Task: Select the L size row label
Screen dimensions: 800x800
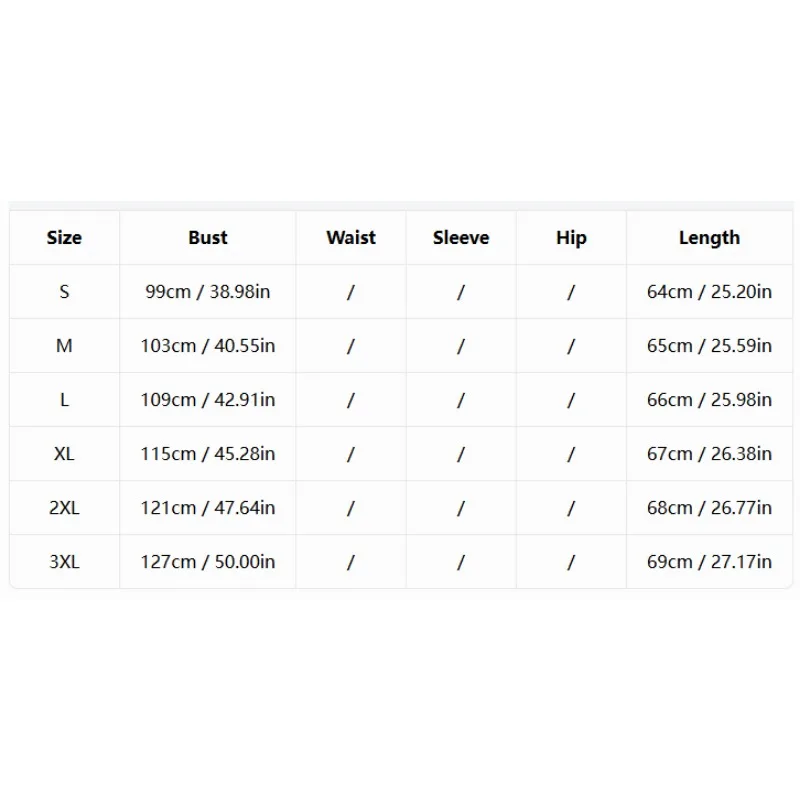Action: [x=64, y=400]
